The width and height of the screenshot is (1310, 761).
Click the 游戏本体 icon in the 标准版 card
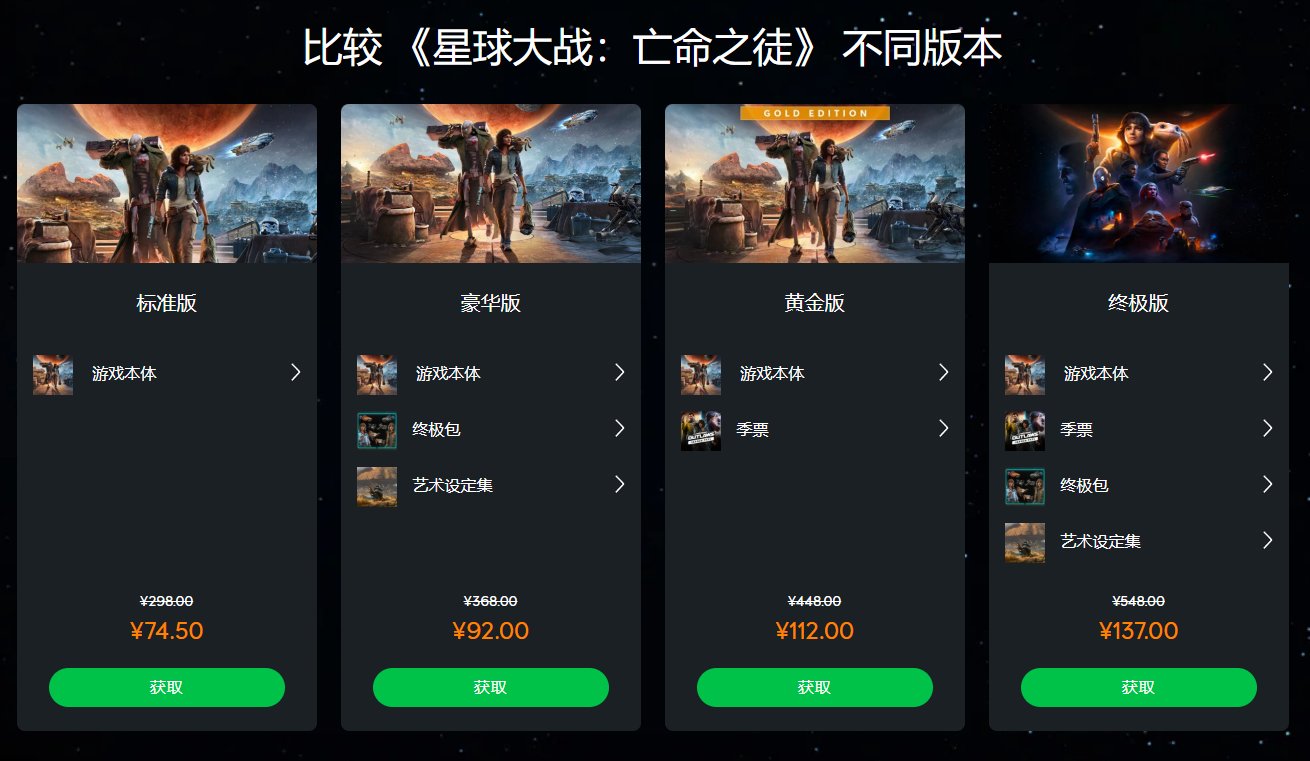[53, 374]
